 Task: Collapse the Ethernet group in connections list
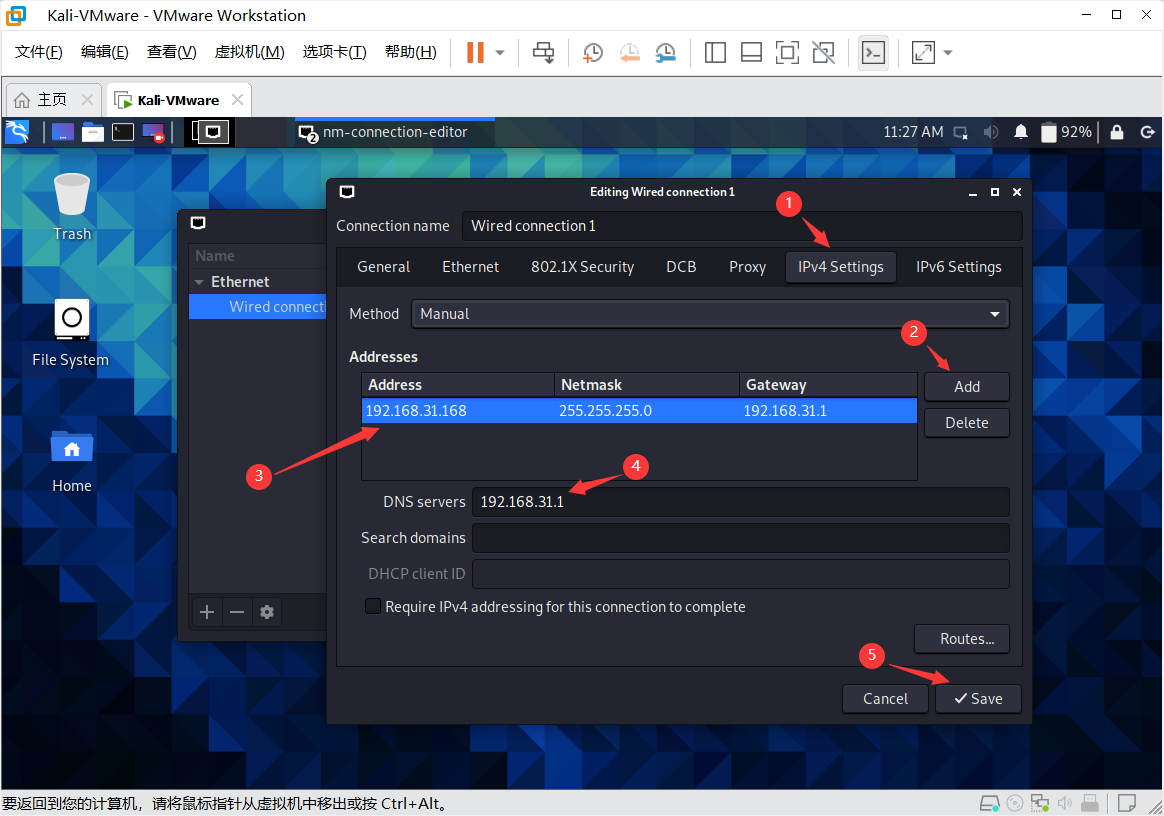[199, 282]
